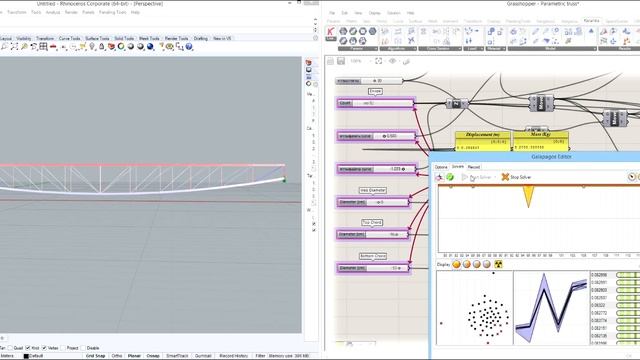
Task: Toggle first orange Display sphere in Galapagos
Action: [x=456, y=264]
